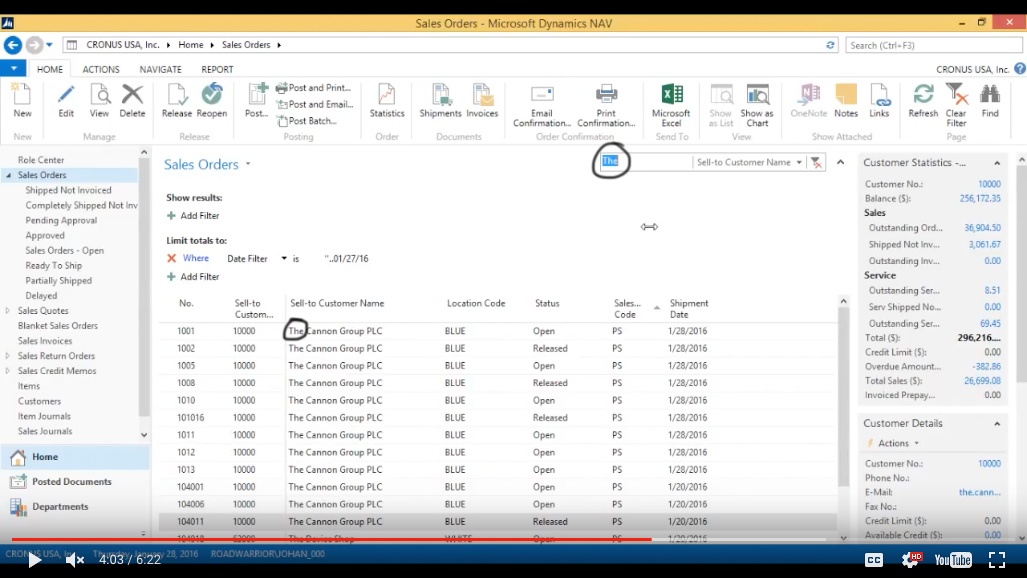Click Customer No. 10000 in Customer Statistics
This screenshot has width=1027, height=578.
[x=989, y=184]
